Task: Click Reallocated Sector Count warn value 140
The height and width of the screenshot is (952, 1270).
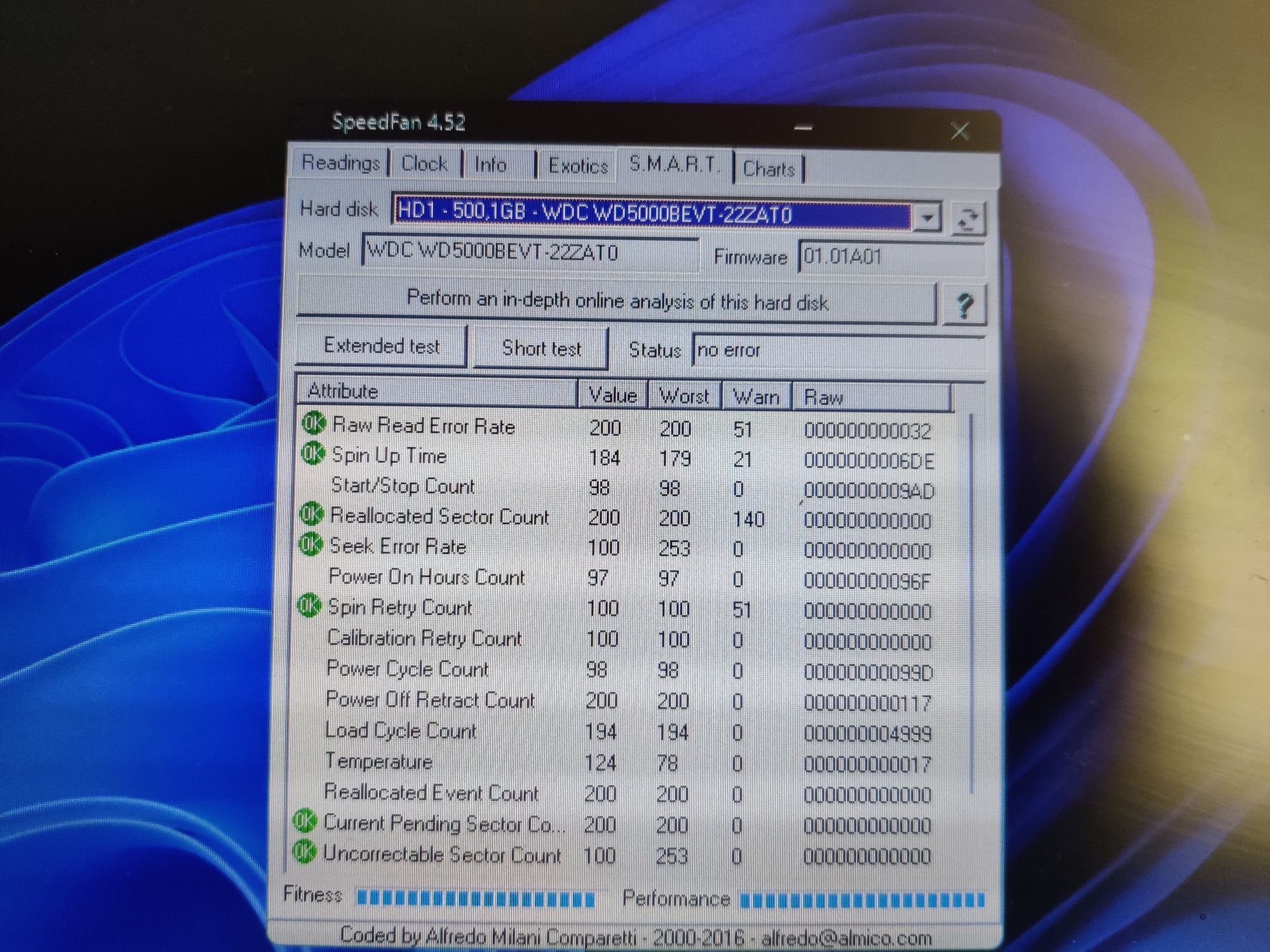Action: point(748,520)
